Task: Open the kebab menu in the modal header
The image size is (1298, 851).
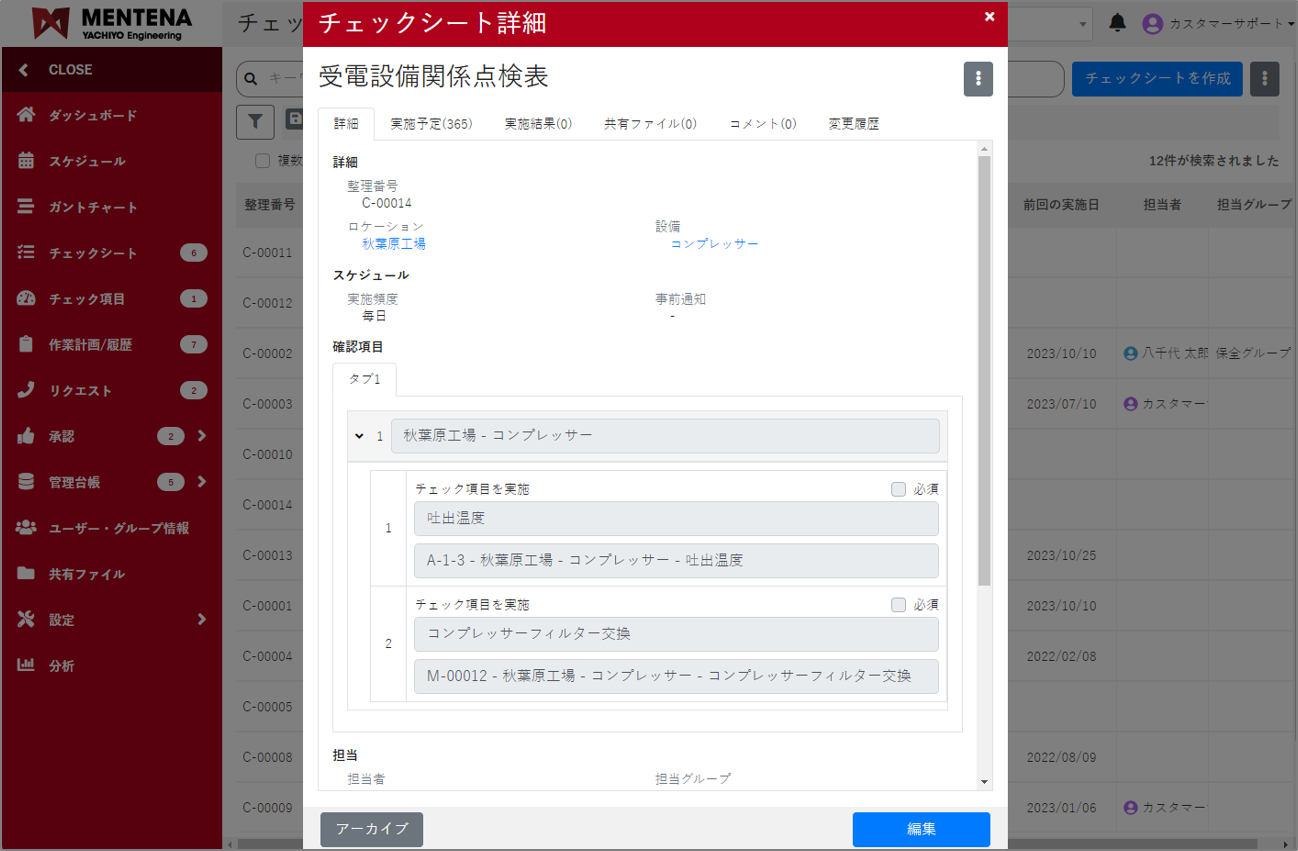Action: (x=978, y=79)
